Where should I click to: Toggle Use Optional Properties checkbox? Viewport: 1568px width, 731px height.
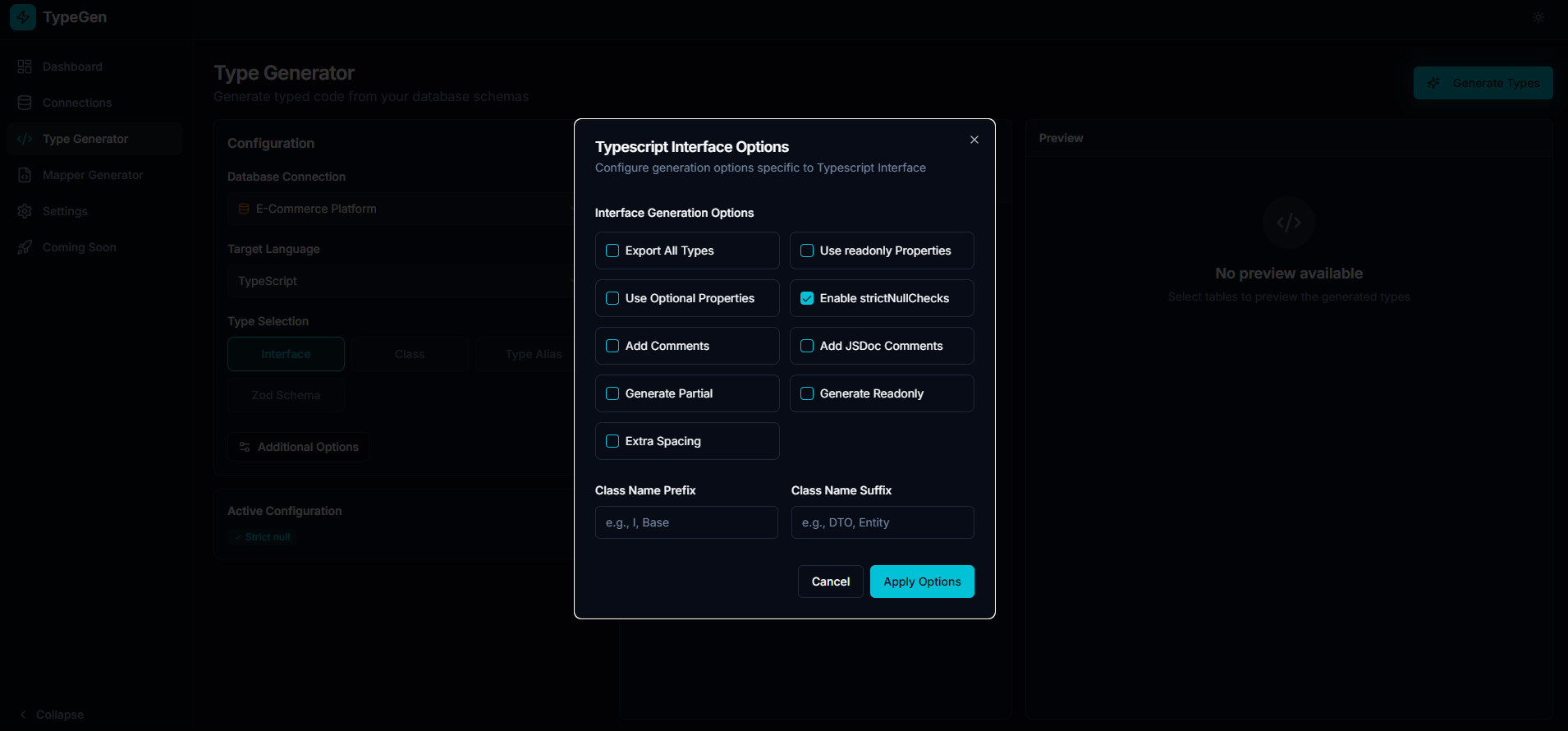click(612, 298)
